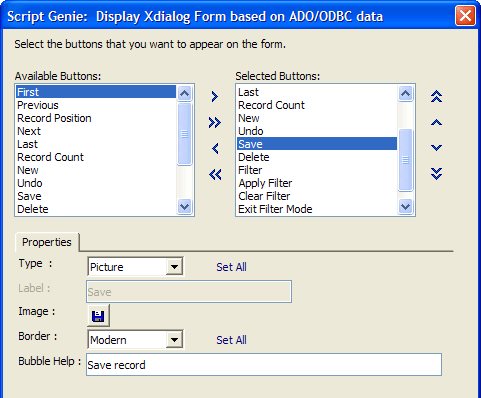Select Apply Filter in Selected Buttons
The height and width of the screenshot is (398, 481).
click(317, 183)
